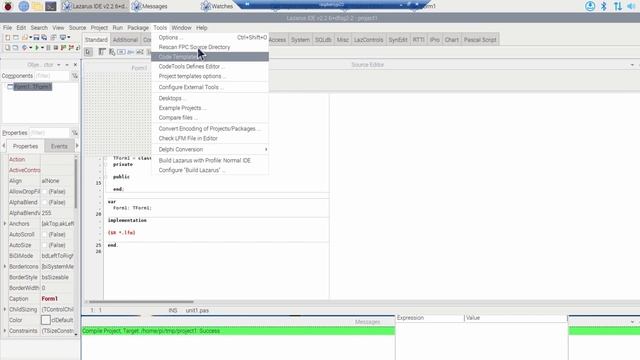Open the network transfer tray icon
This screenshot has height=360, width=640.
(618, 6)
